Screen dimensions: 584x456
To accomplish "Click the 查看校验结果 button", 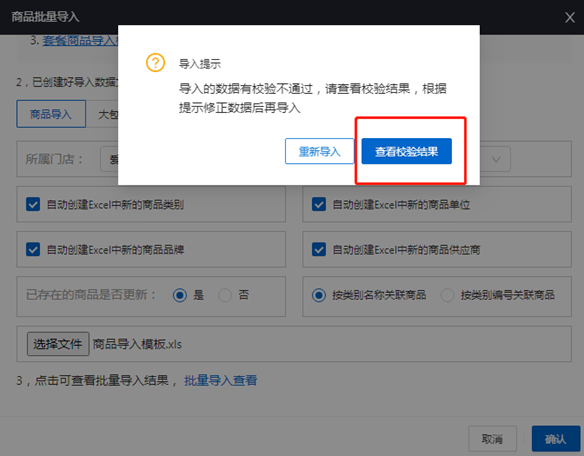I will [x=406, y=151].
